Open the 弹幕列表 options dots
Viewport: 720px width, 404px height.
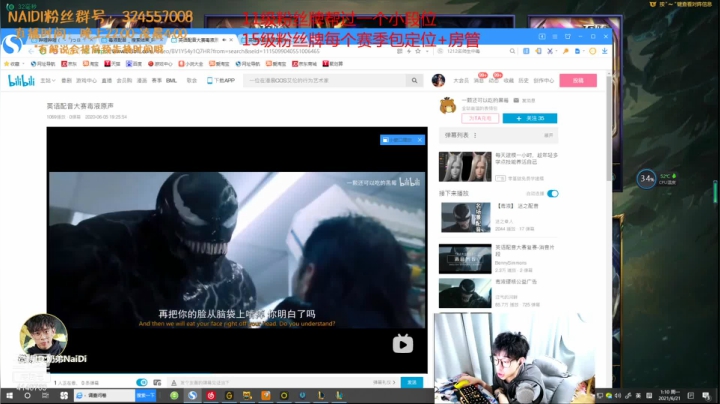pyautogui.click(x=475, y=135)
